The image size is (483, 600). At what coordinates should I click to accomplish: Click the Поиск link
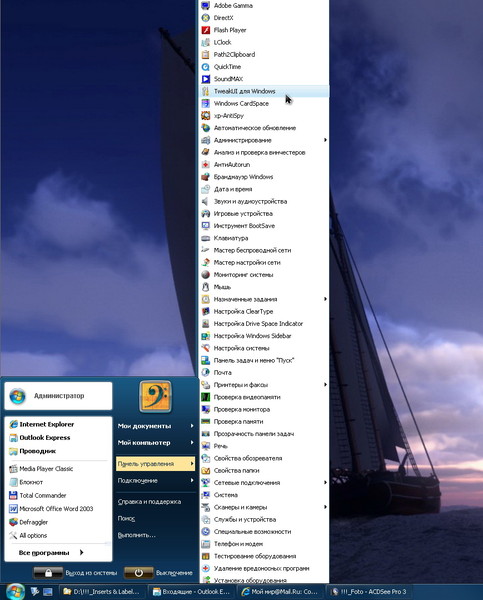click(x=126, y=518)
